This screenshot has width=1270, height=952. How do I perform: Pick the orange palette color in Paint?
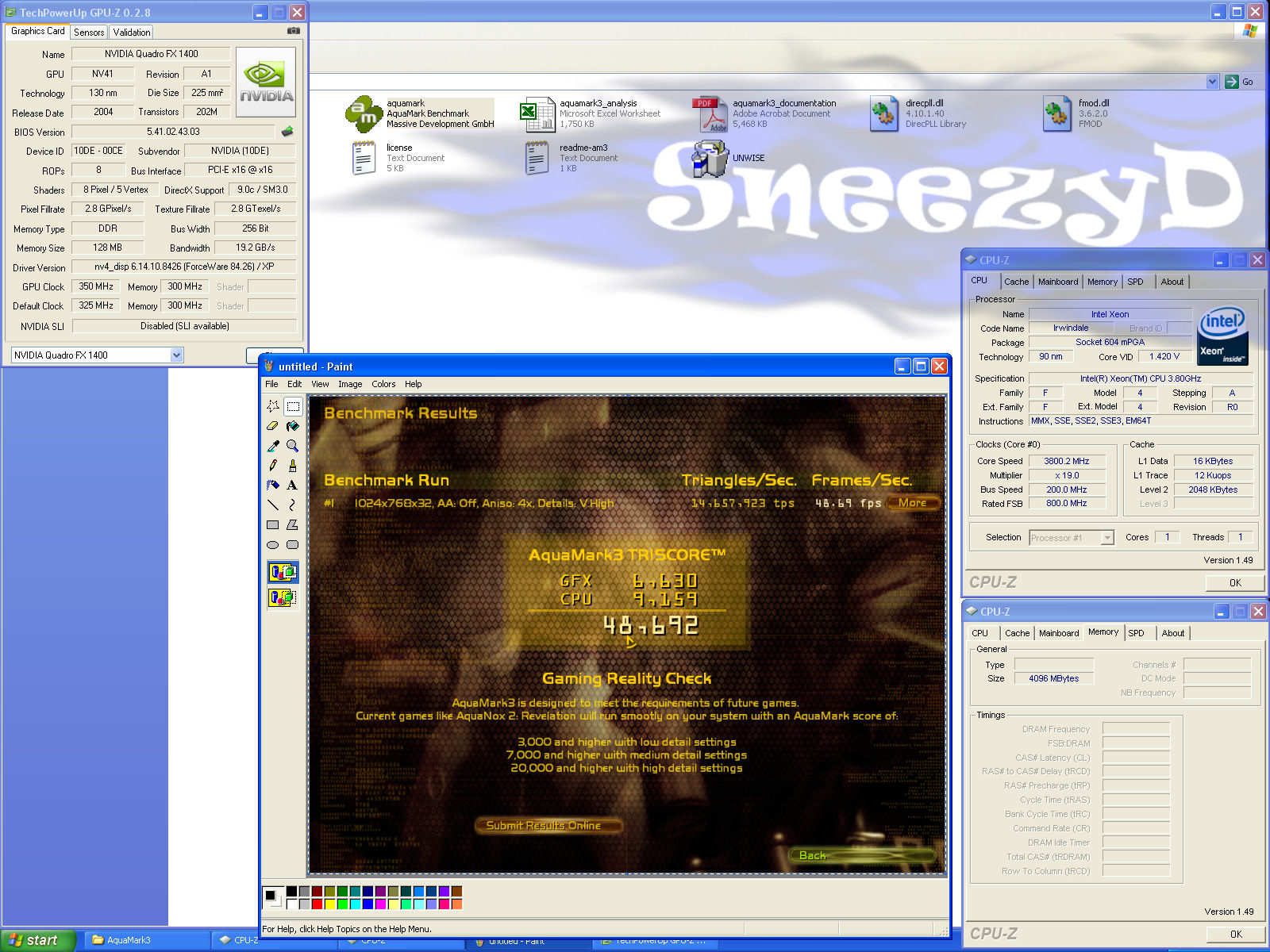(x=456, y=904)
